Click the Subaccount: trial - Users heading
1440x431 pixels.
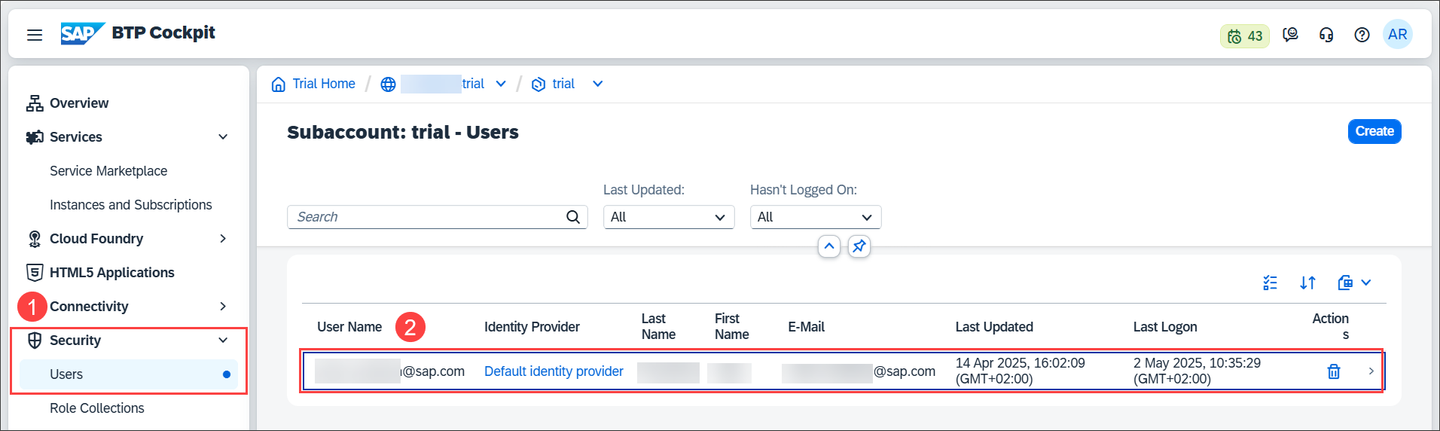(x=403, y=132)
